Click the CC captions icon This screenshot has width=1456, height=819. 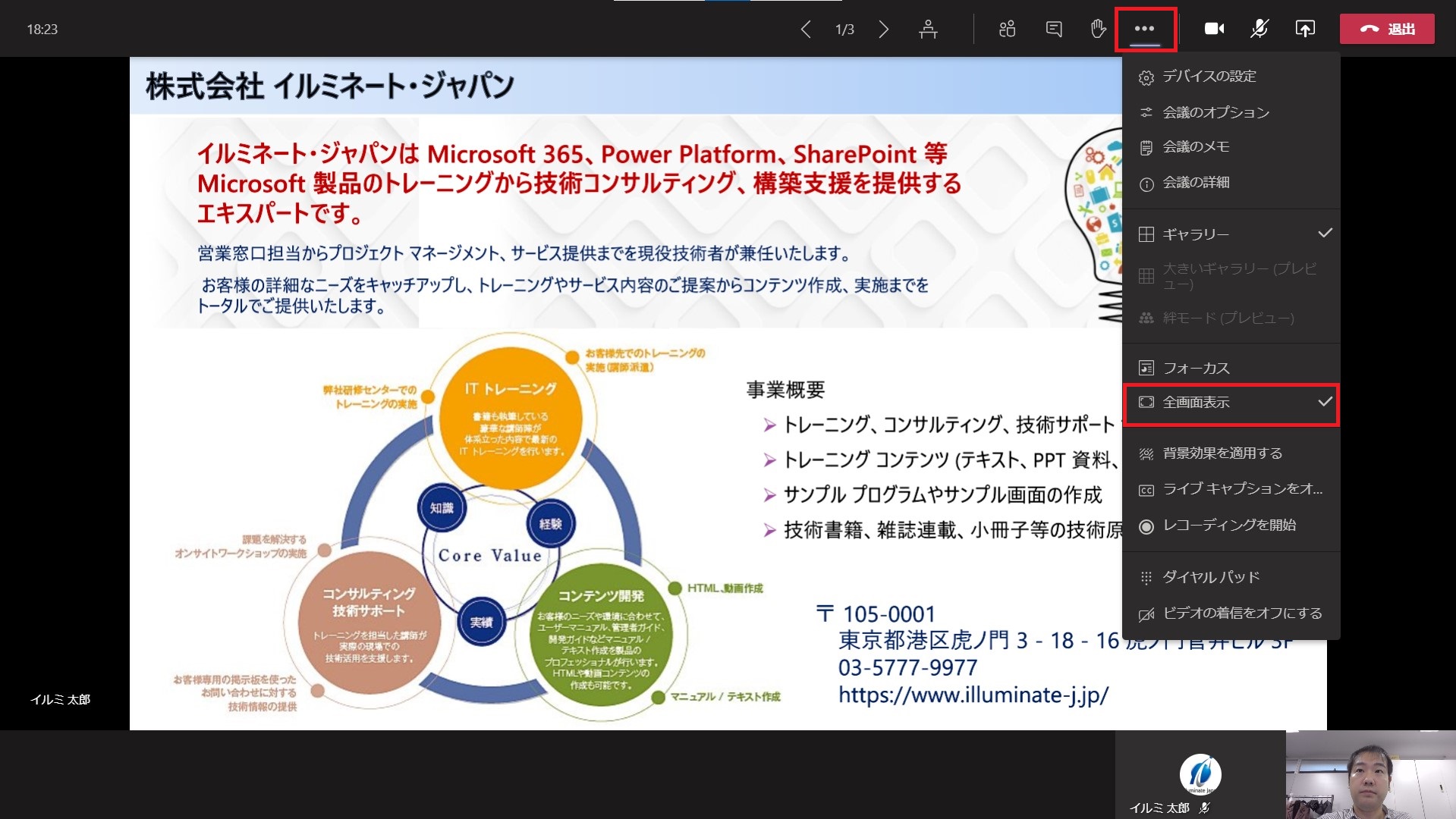coord(1146,491)
